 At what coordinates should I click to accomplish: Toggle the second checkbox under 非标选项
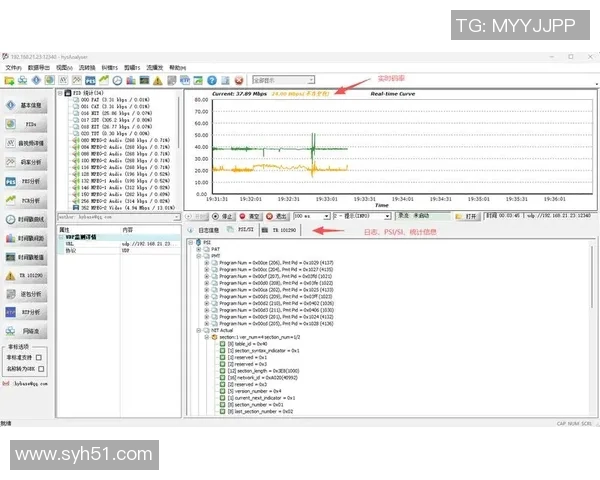pos(40,368)
